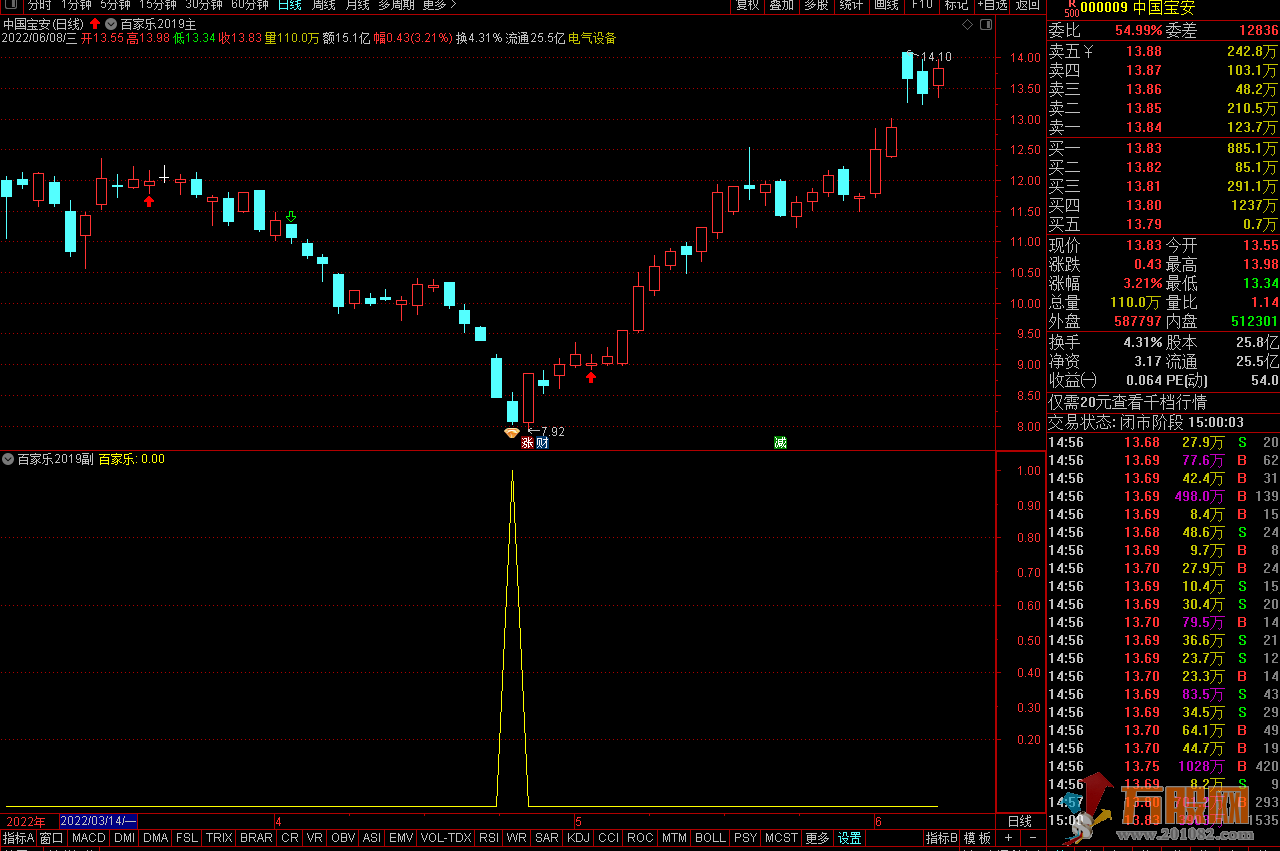Click the 14:56 trade row with 498.0万
This screenshot has height=851, width=1280.
pyautogui.click(x=1163, y=496)
